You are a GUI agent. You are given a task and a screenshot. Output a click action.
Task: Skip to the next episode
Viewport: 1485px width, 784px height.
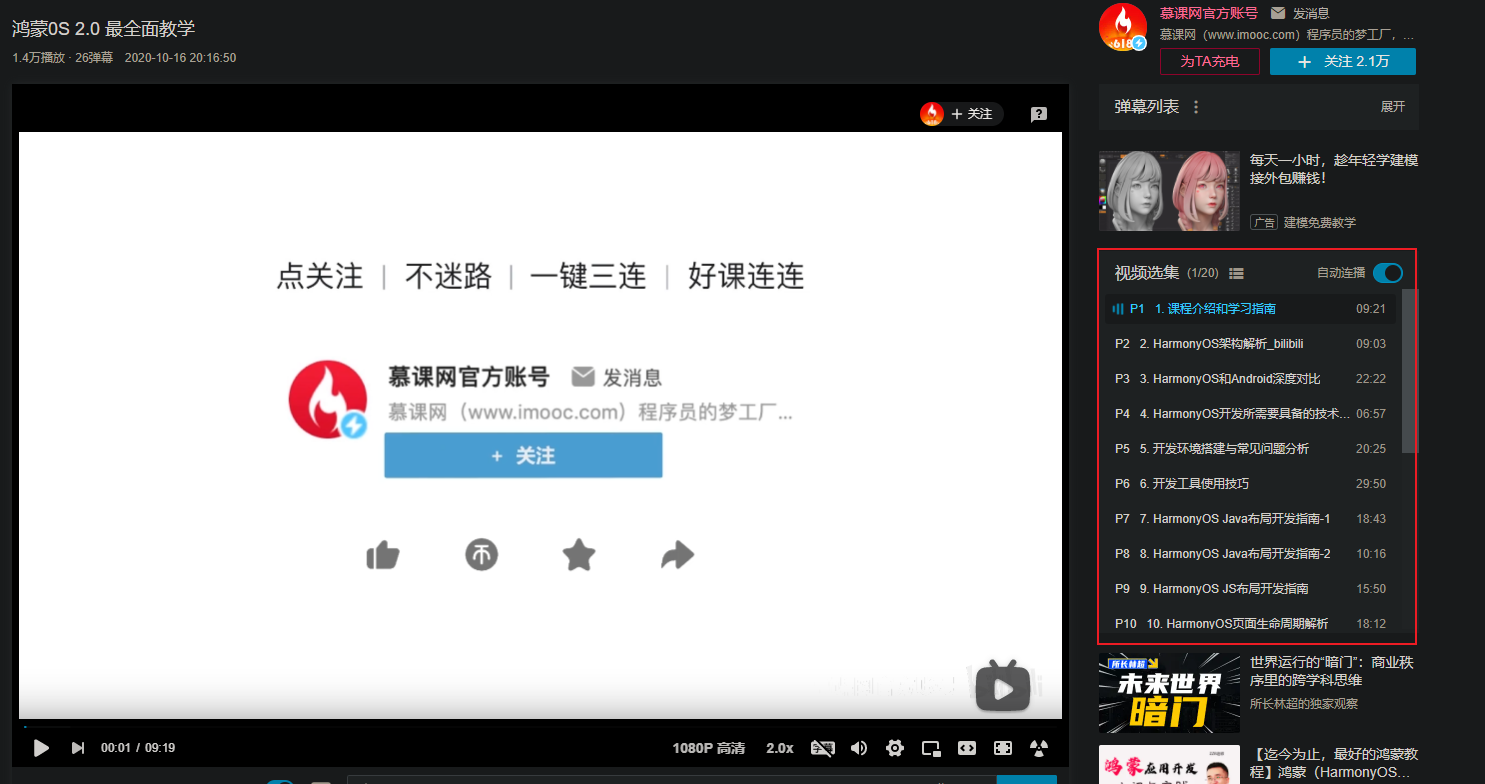click(x=78, y=748)
